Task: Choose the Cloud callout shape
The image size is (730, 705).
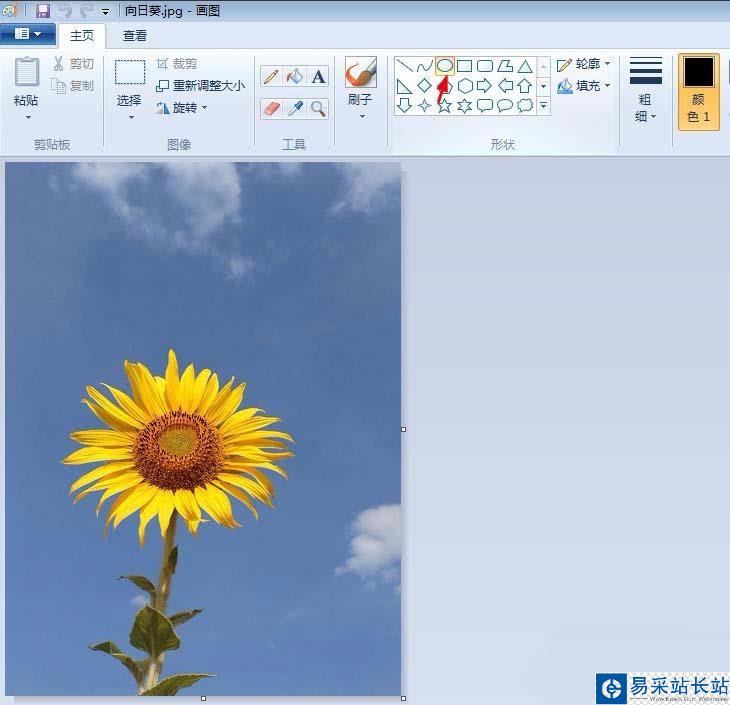Action: 525,106
